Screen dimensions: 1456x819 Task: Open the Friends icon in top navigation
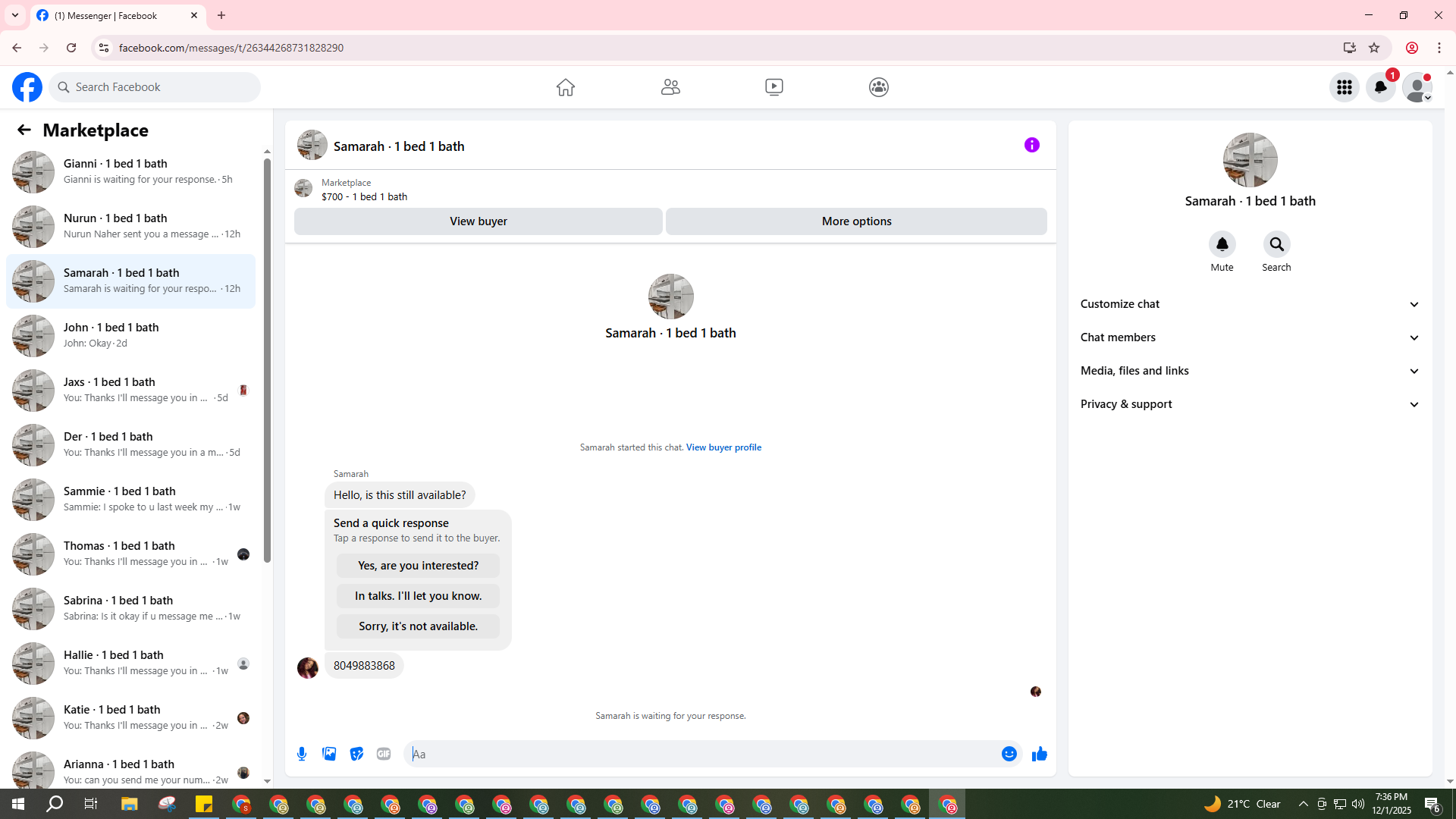(670, 87)
